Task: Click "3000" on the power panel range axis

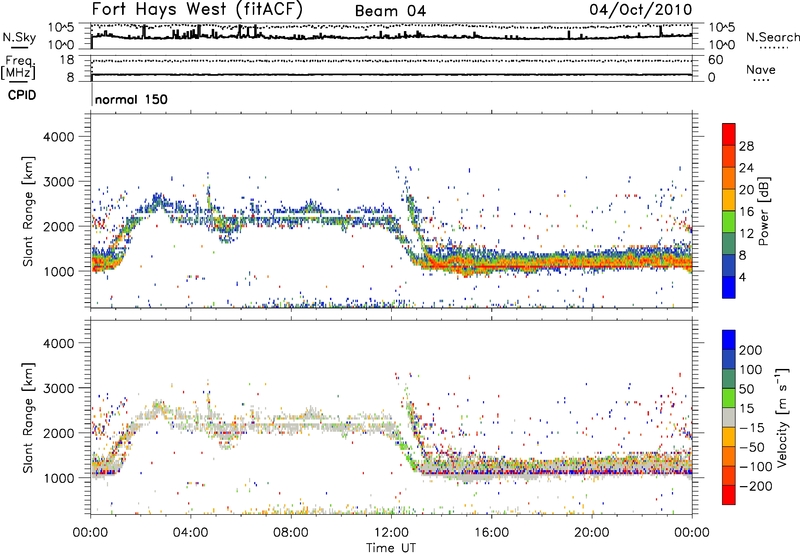Action: coord(59,182)
